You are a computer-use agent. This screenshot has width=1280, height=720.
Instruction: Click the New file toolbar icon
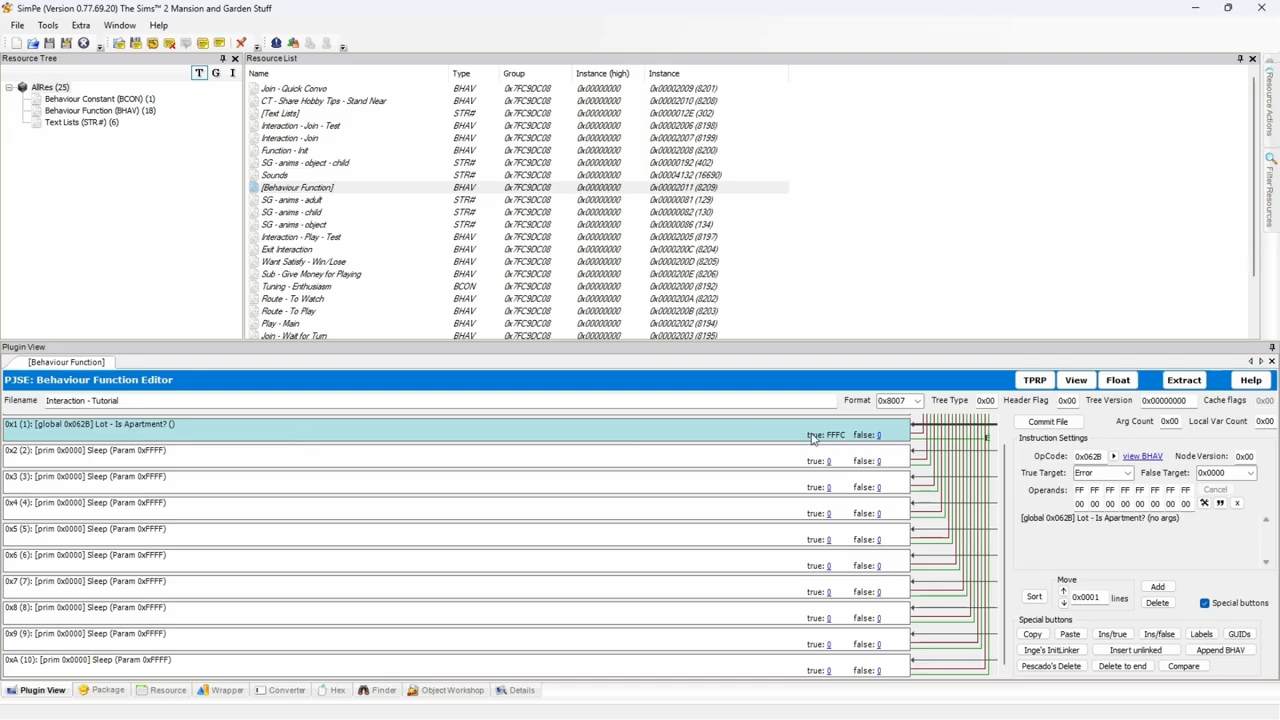(16, 43)
